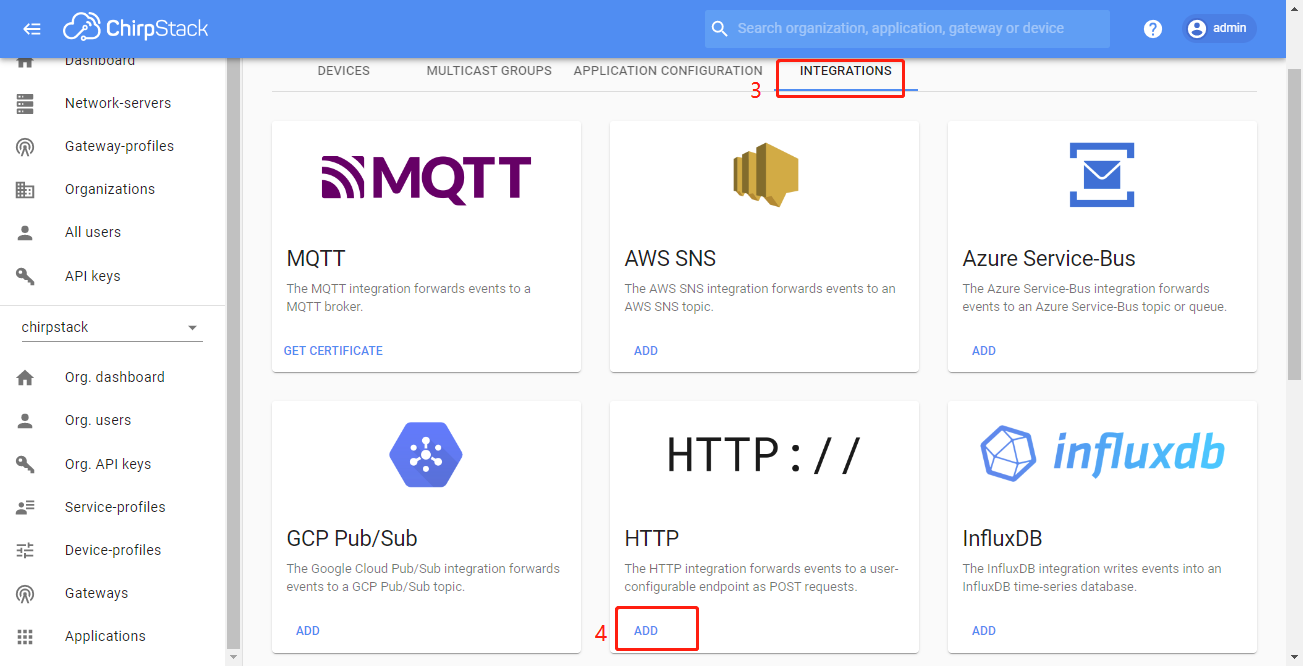Collapse sidebar with back-arrow menu icon
Image resolution: width=1303 pixels, height=666 pixels.
[x=32, y=29]
